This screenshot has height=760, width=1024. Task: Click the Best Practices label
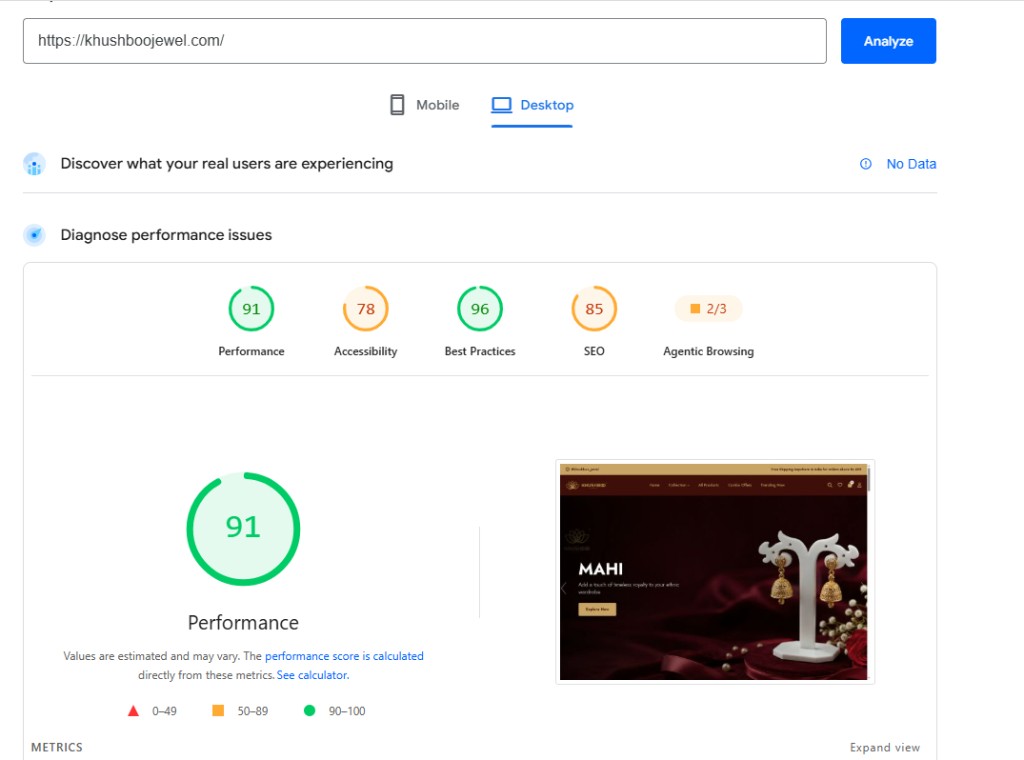480,351
